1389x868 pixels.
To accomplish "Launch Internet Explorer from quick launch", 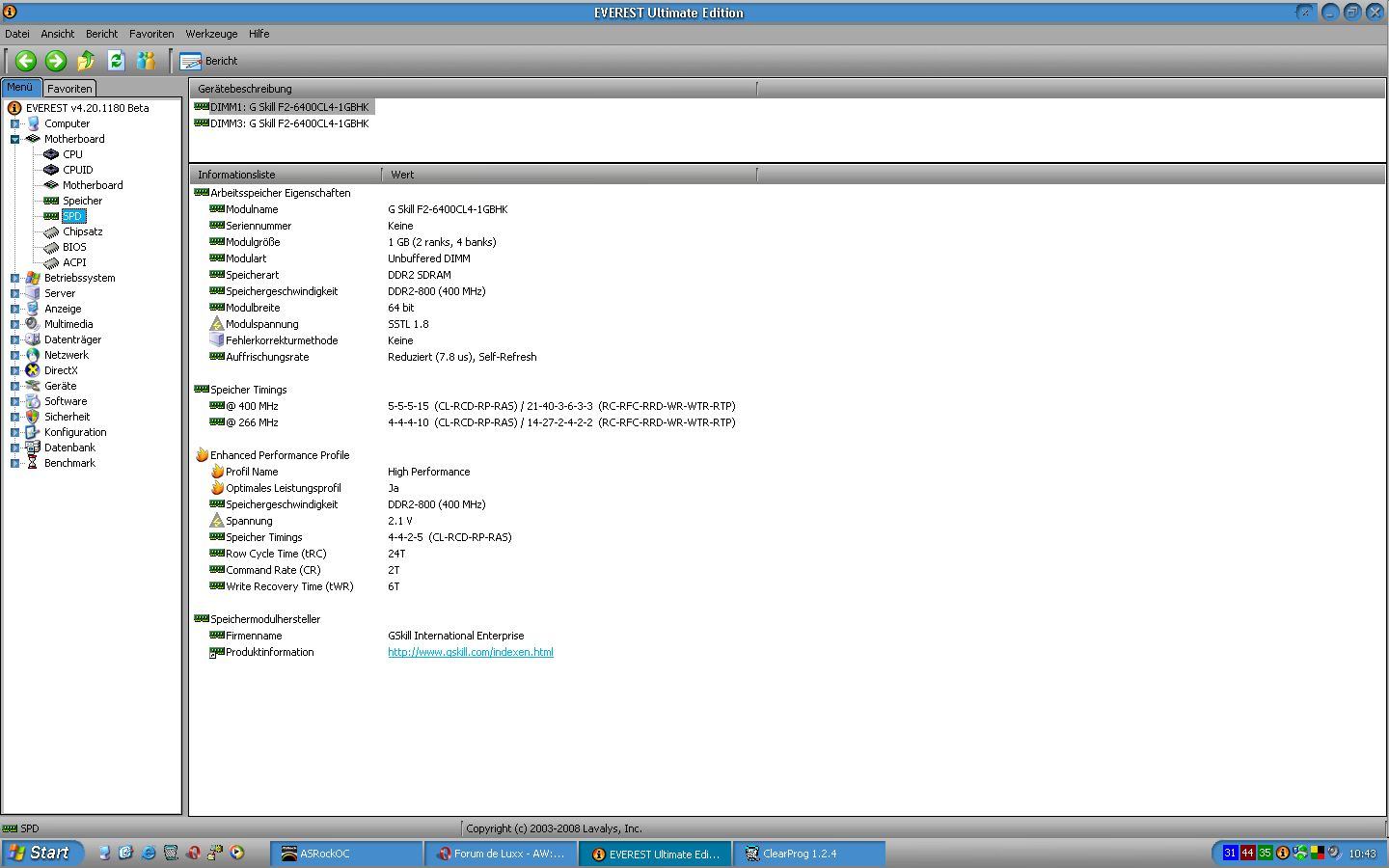I will click(148, 853).
